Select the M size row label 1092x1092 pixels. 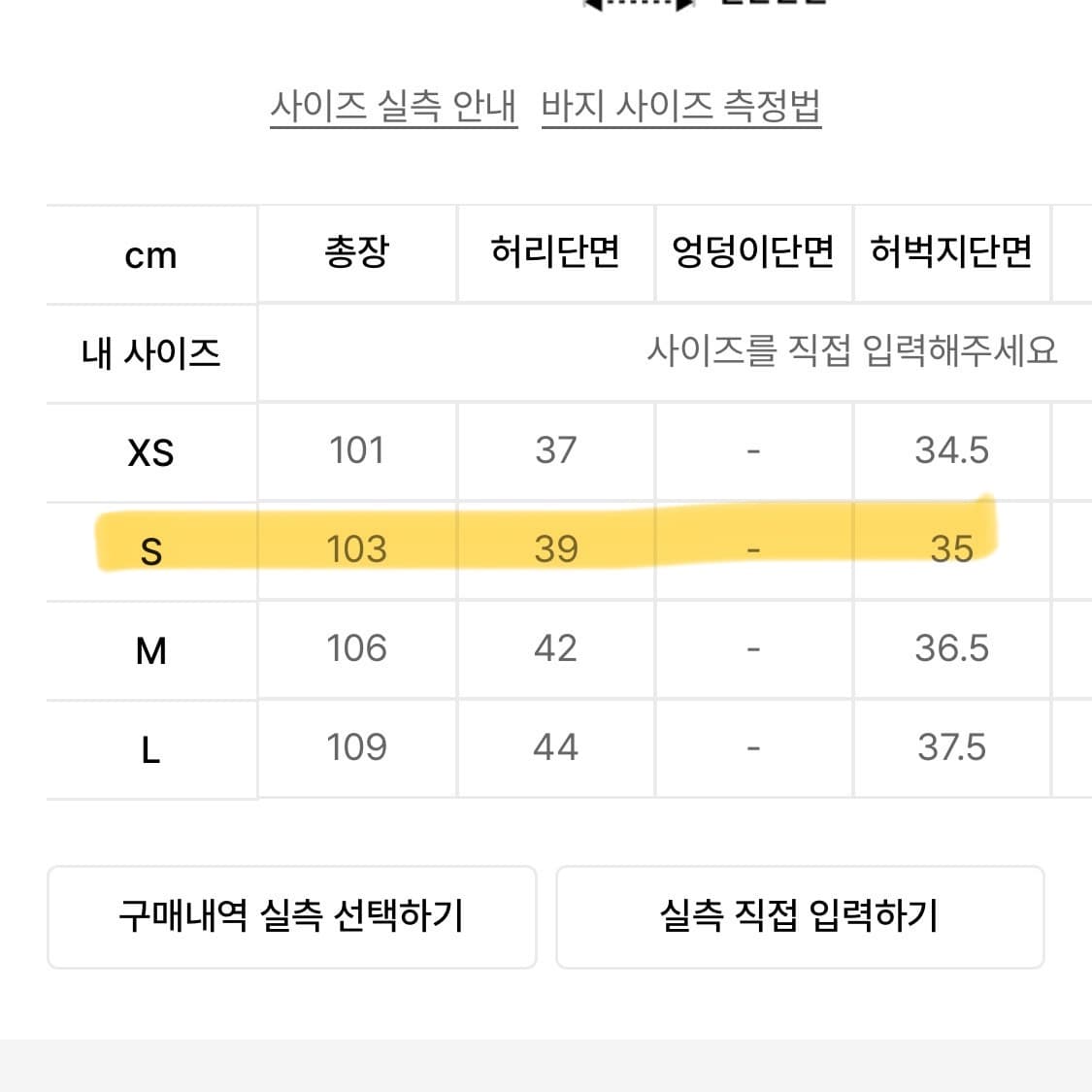(x=150, y=650)
